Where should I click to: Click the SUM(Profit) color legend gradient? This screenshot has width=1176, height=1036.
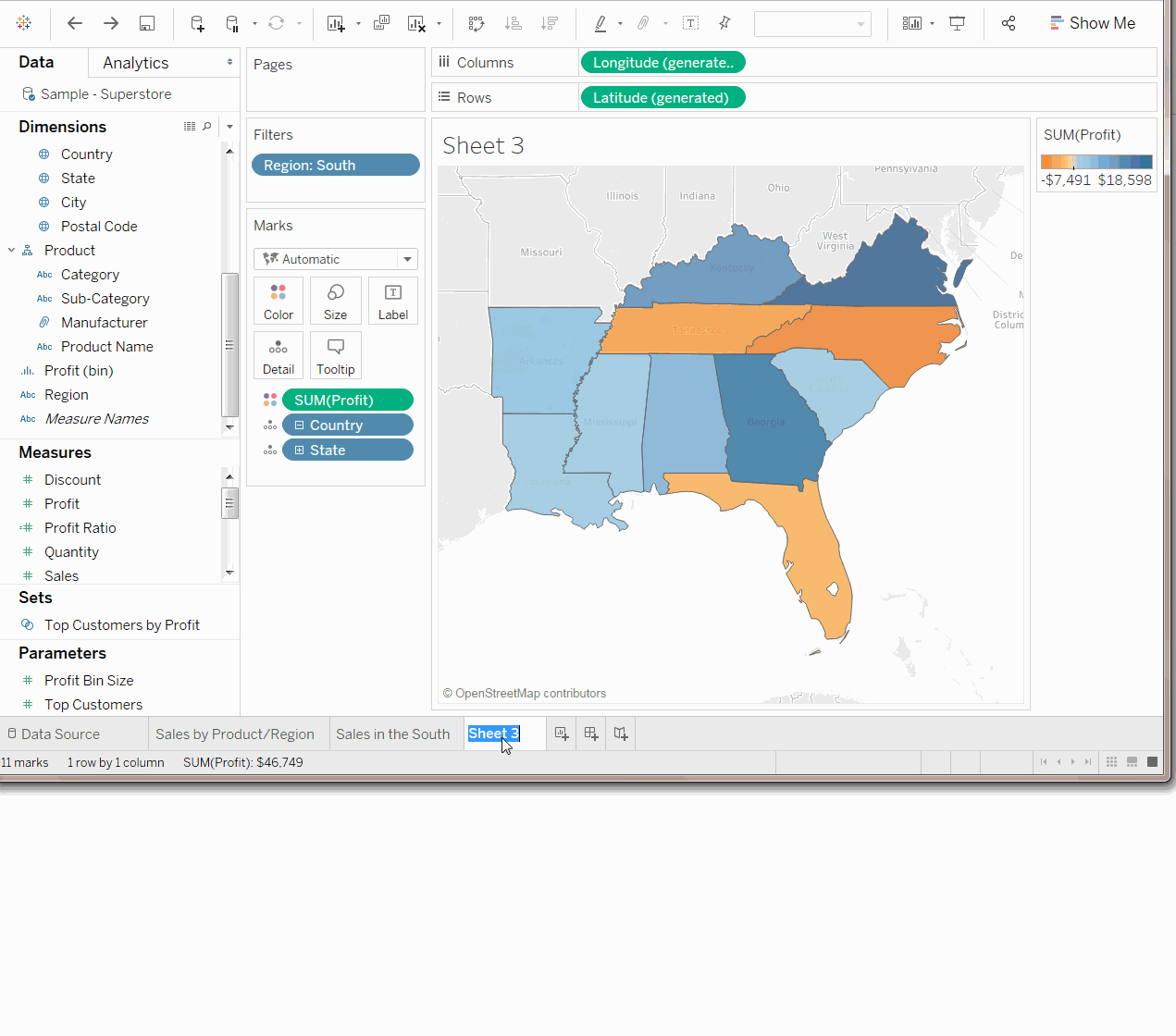1096,162
